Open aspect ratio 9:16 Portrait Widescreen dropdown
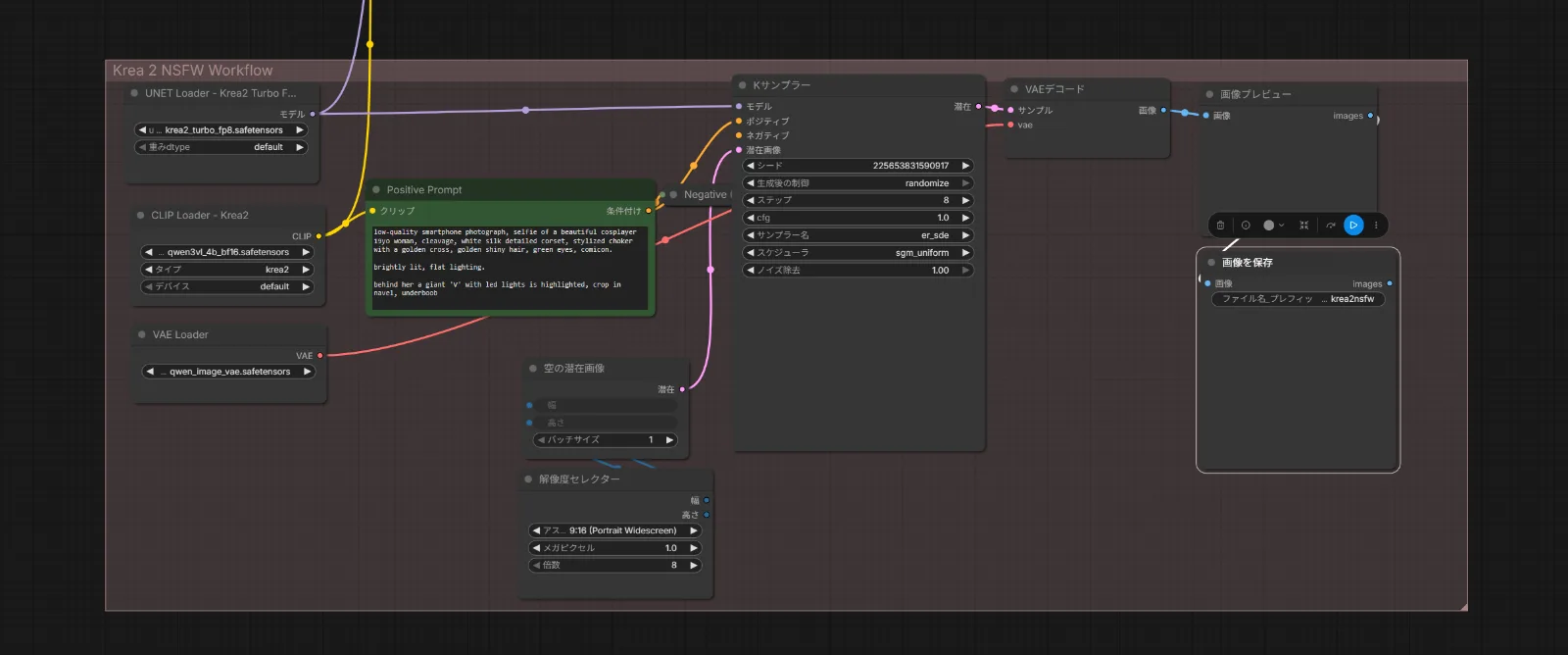 pos(615,530)
